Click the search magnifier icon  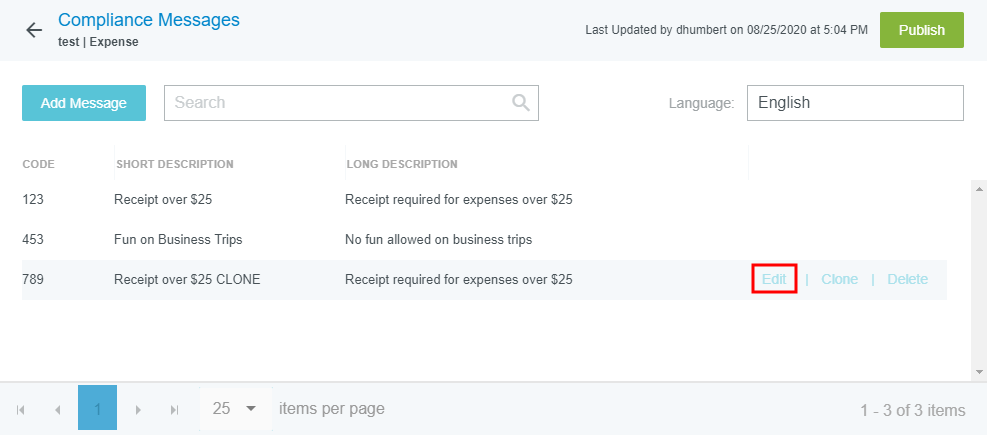520,102
